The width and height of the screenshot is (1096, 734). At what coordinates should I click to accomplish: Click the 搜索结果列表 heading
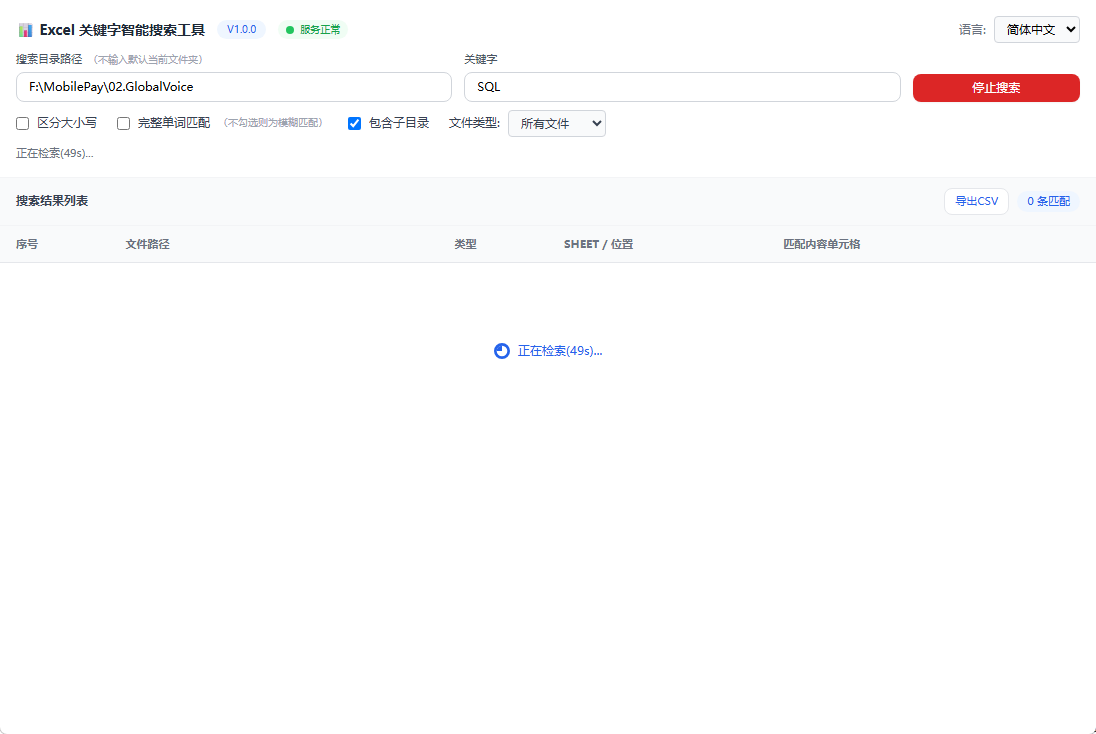pyautogui.click(x=52, y=201)
